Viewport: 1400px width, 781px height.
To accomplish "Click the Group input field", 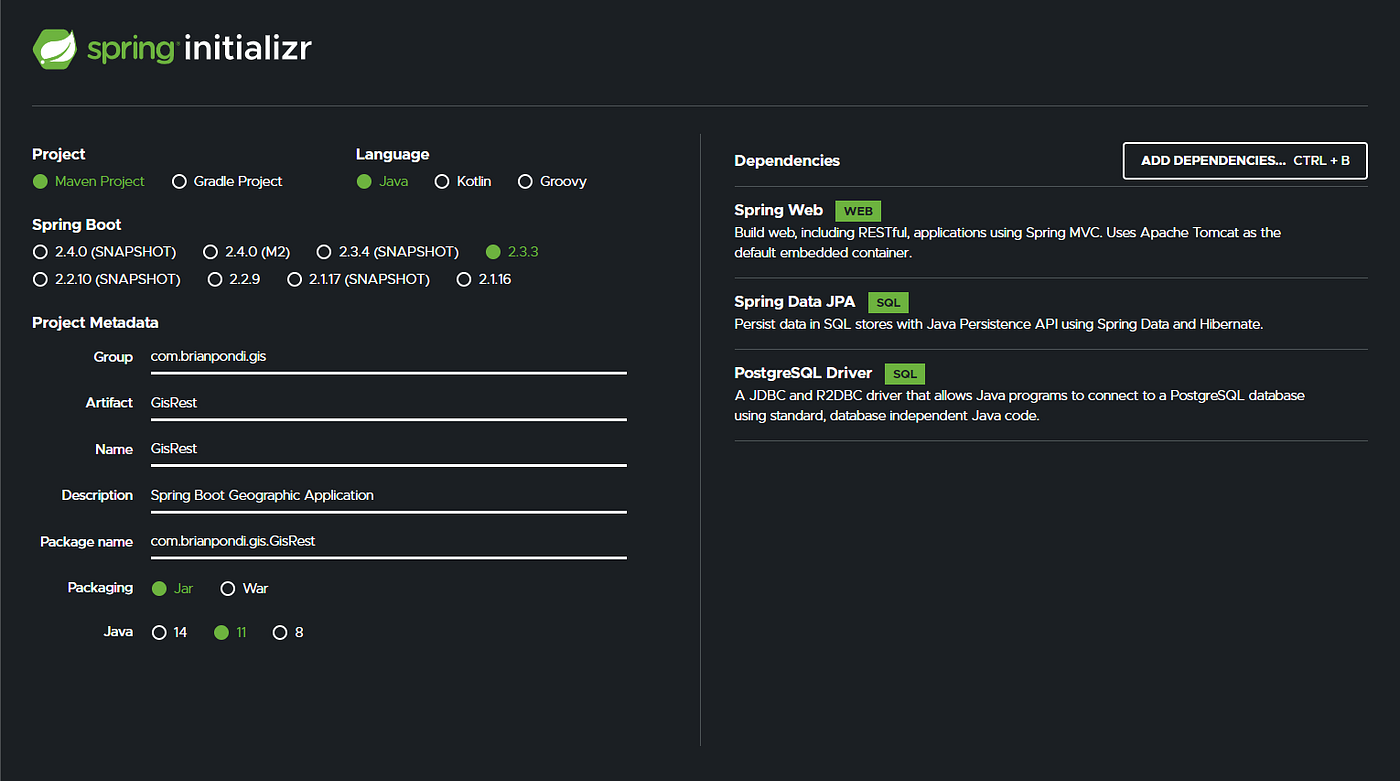I will (388, 357).
